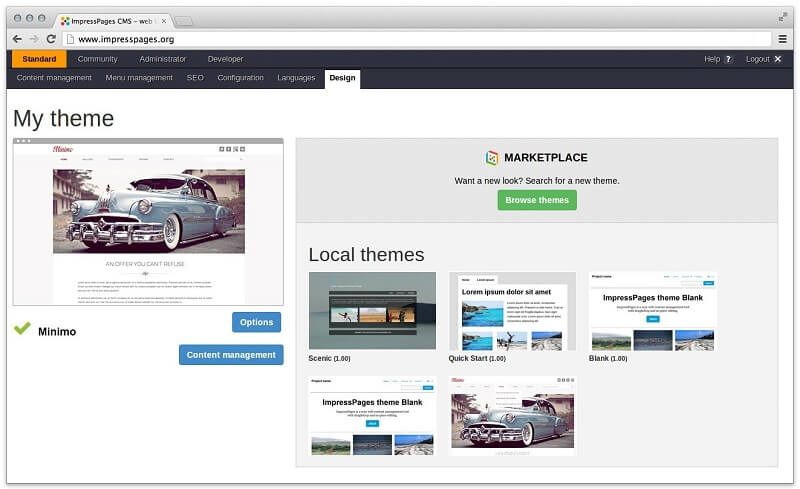Viewport: 800px width, 489px height.
Task: Click the My theme heading
Action: pos(64,118)
